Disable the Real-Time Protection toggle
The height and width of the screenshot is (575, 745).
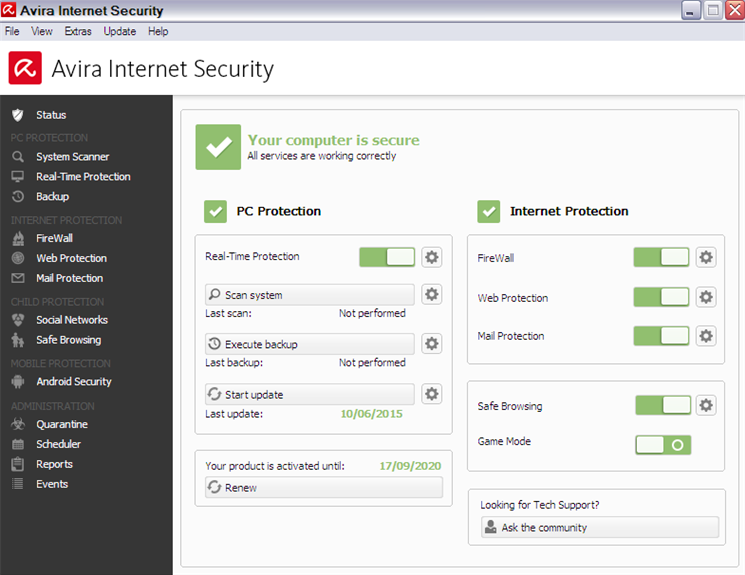coord(387,257)
